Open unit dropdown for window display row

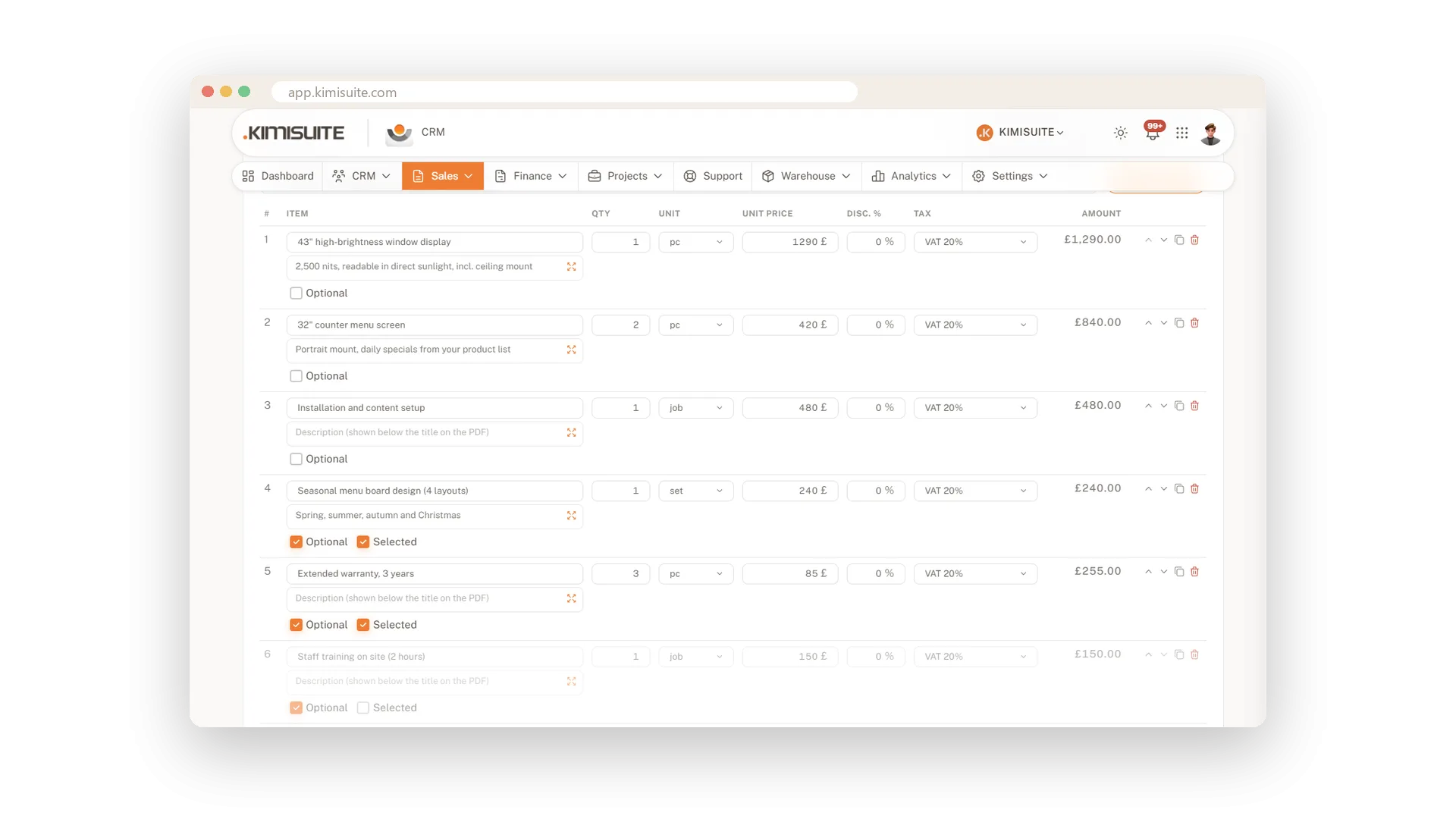pos(695,242)
